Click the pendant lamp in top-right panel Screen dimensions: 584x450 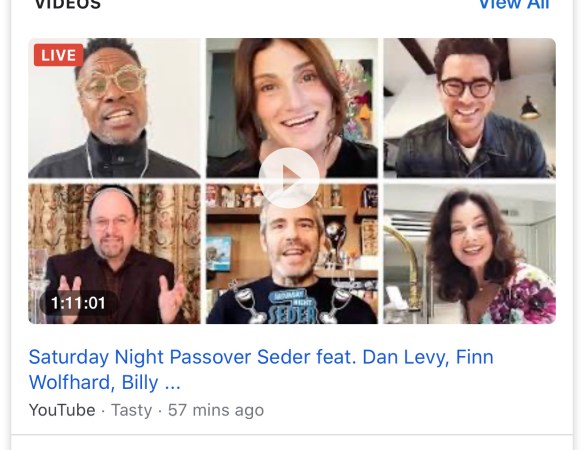[x=530, y=108]
